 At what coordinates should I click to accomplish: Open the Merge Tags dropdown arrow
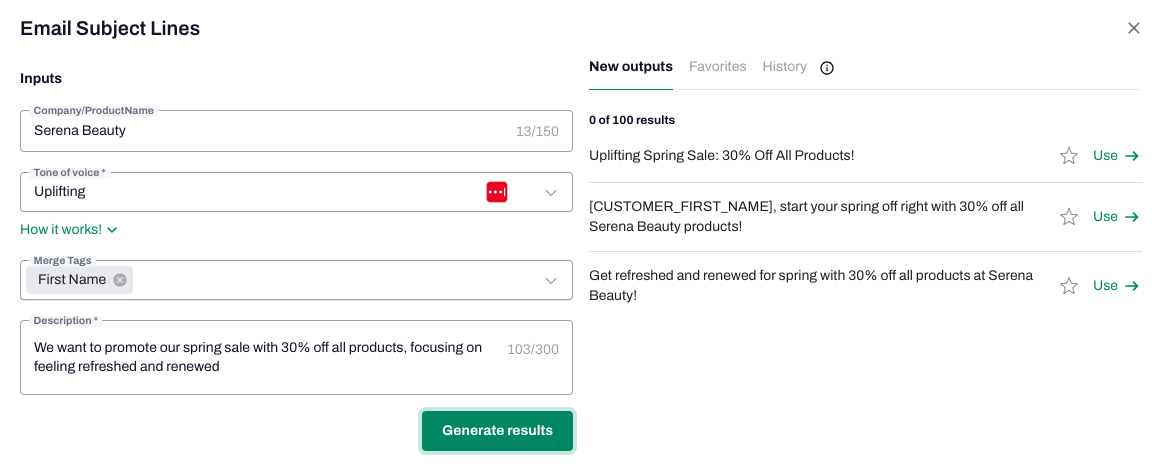[551, 280]
